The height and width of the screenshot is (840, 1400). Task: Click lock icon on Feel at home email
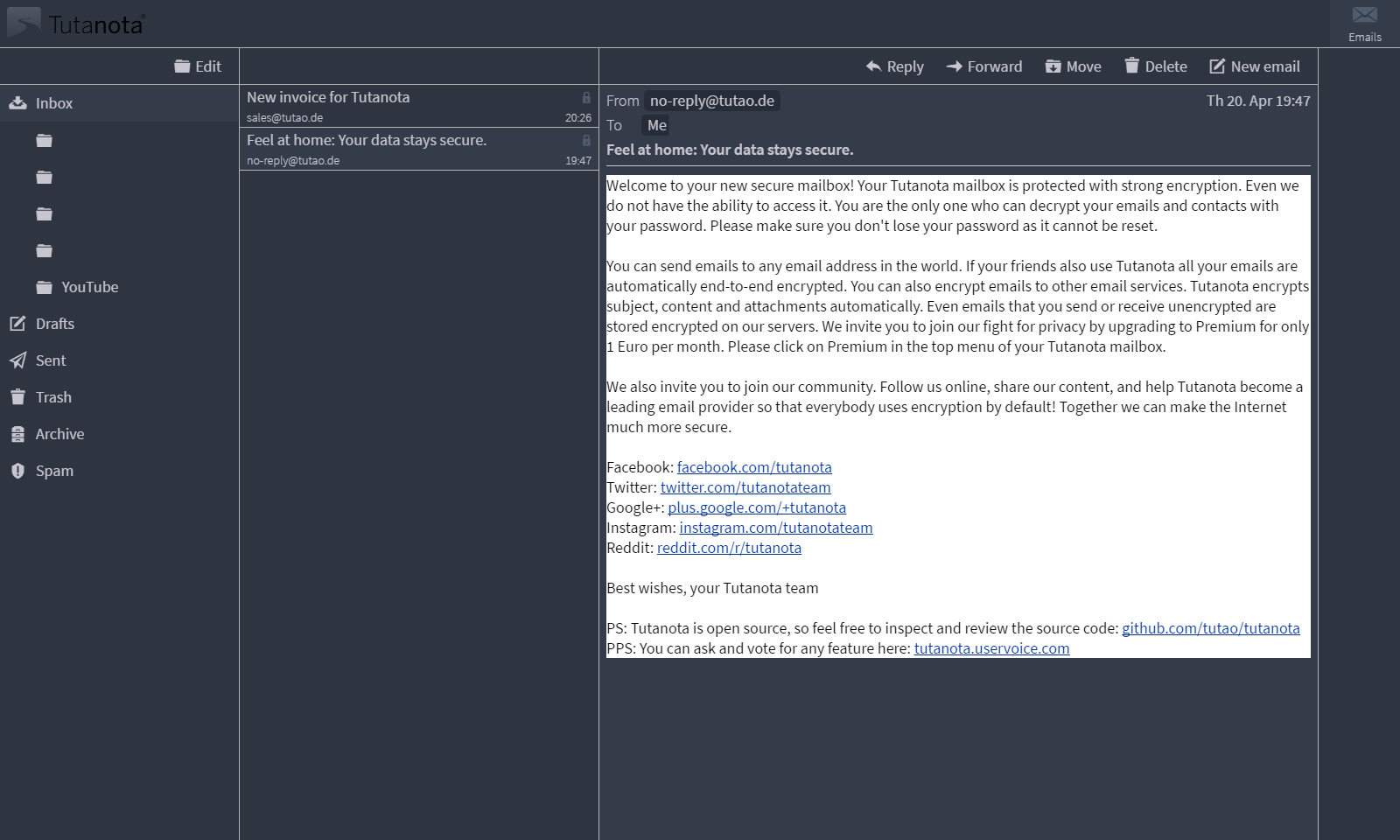click(x=586, y=140)
